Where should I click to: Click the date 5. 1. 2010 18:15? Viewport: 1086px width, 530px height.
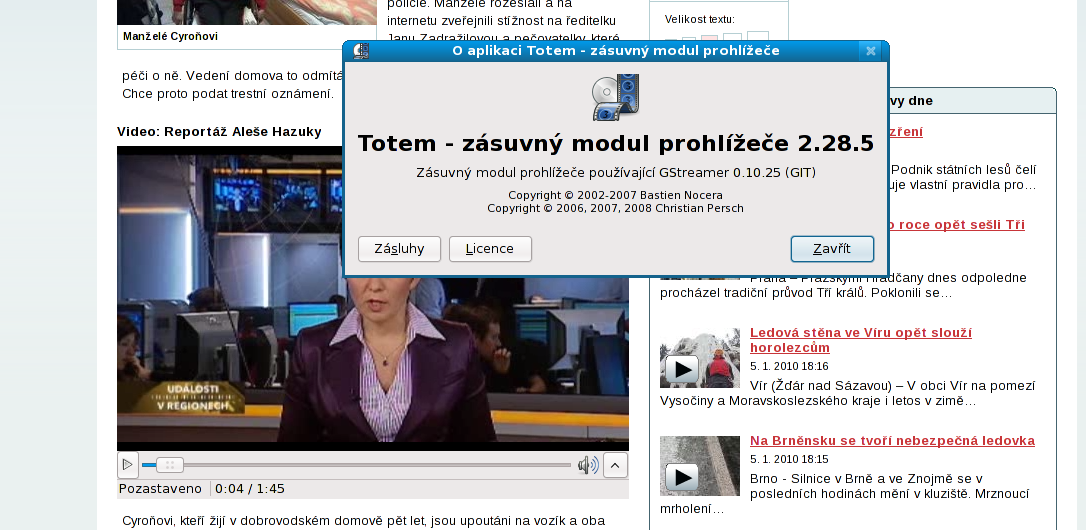click(x=789, y=459)
